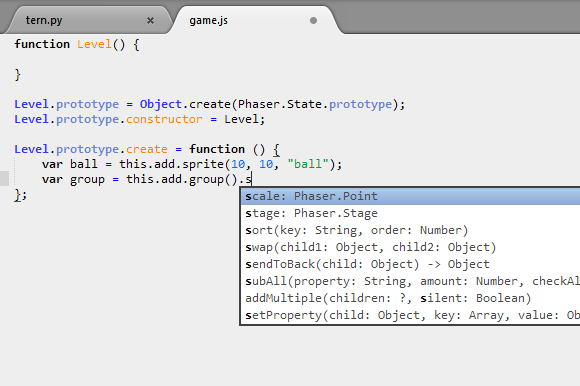Image resolution: width=580 pixels, height=386 pixels.
Task: Choose 'scale: Phaser.Point' completion
Action: pos(411,196)
